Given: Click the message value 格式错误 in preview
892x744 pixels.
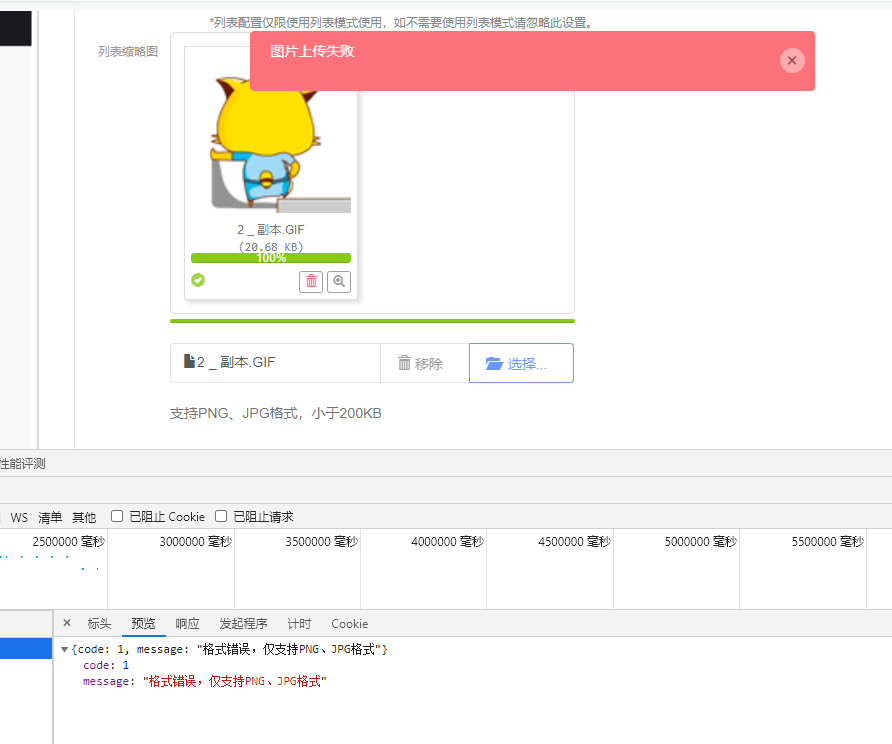Looking at the screenshot, I should coord(234,681).
